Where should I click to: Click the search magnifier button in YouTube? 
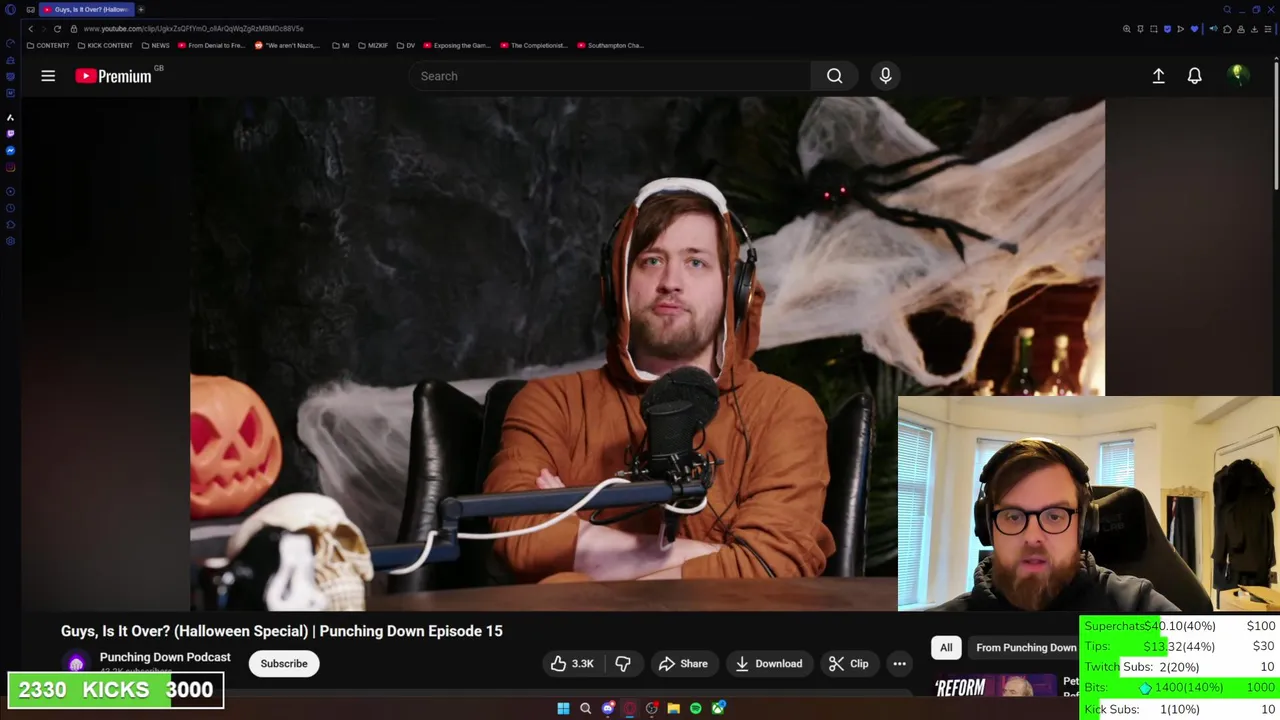coord(834,76)
